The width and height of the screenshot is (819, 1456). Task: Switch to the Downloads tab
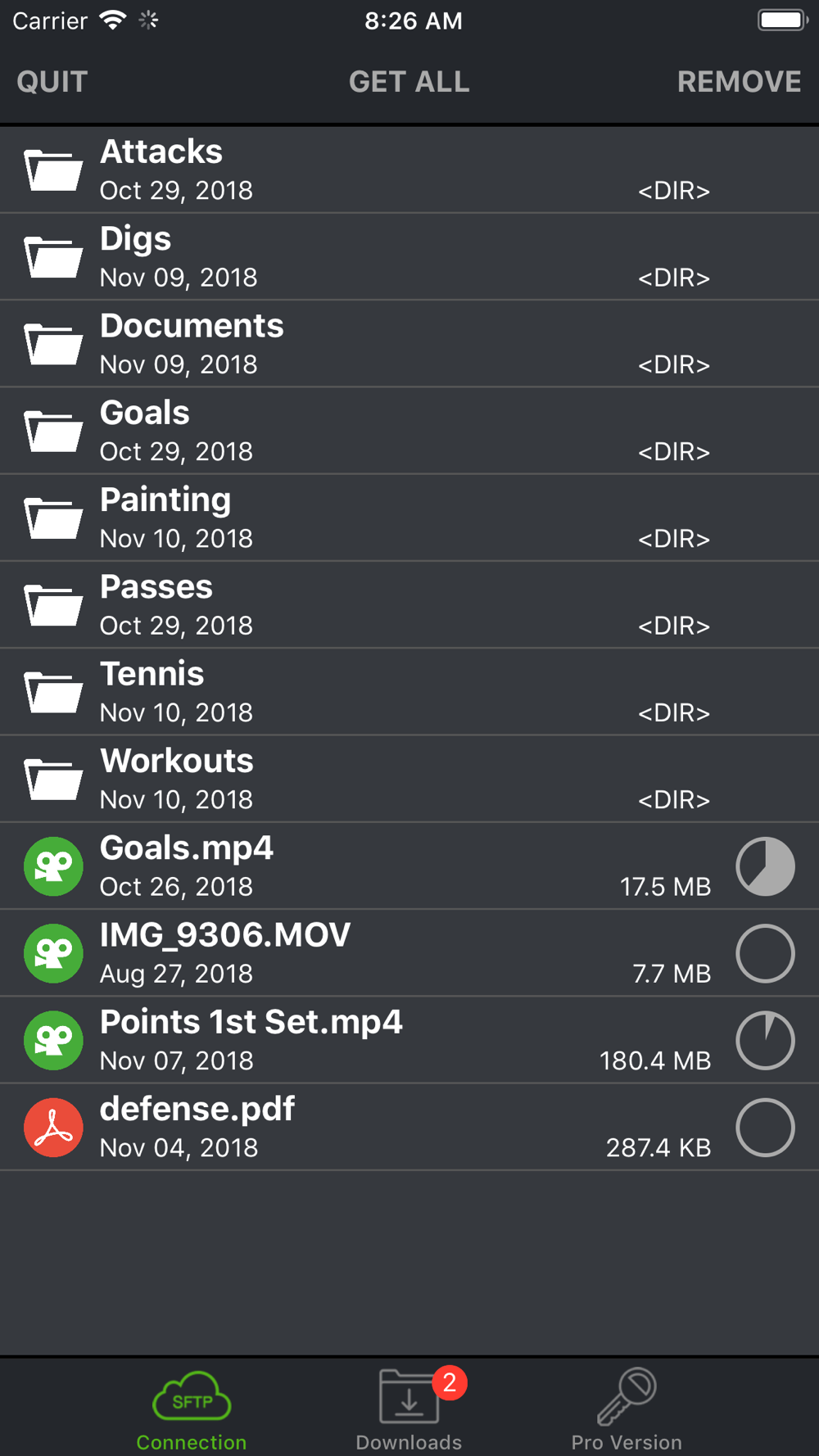pos(409,1409)
